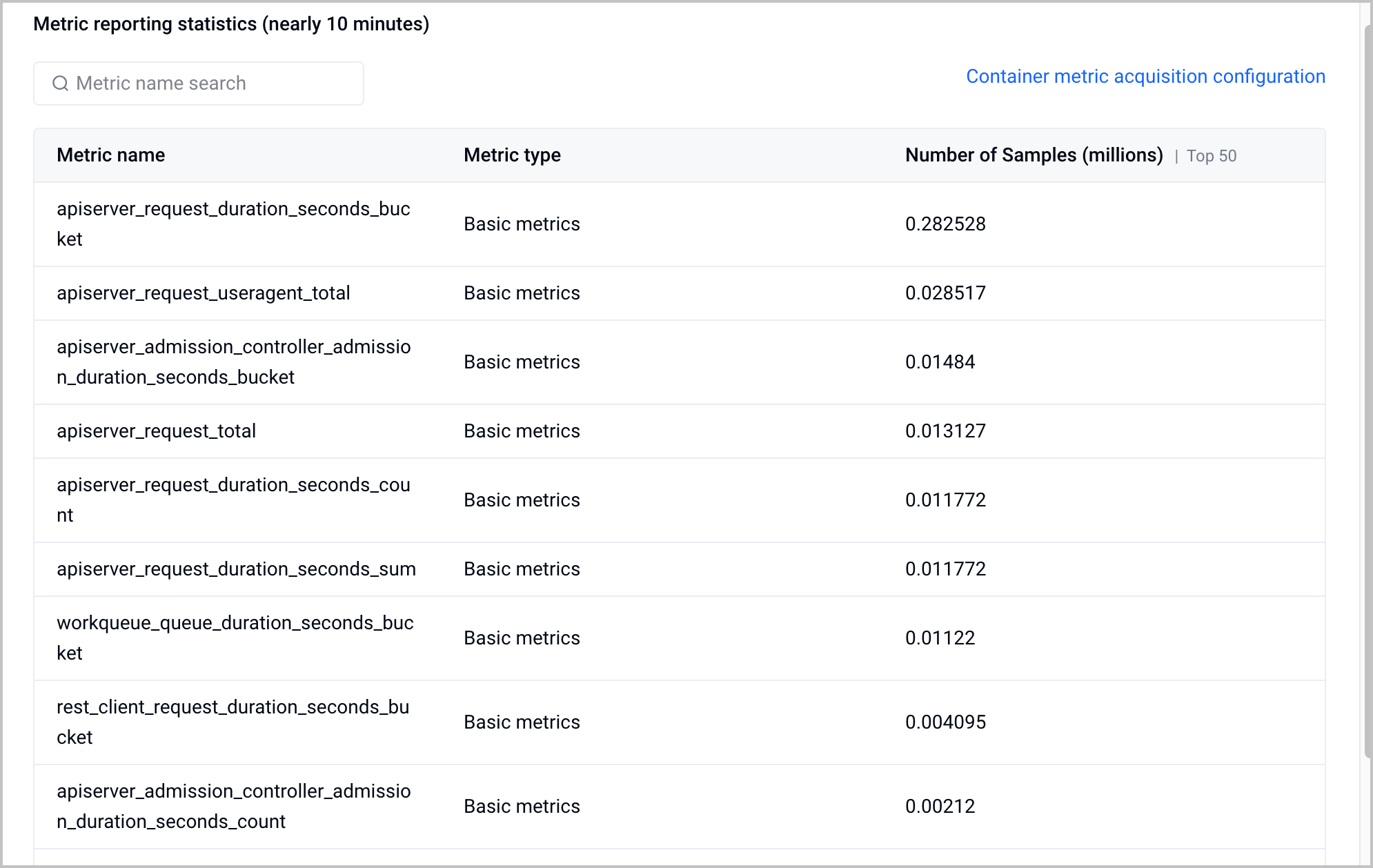1373x868 pixels.
Task: Select apiserver_request_duration_seconds_bucket metric name
Action: (x=233, y=224)
